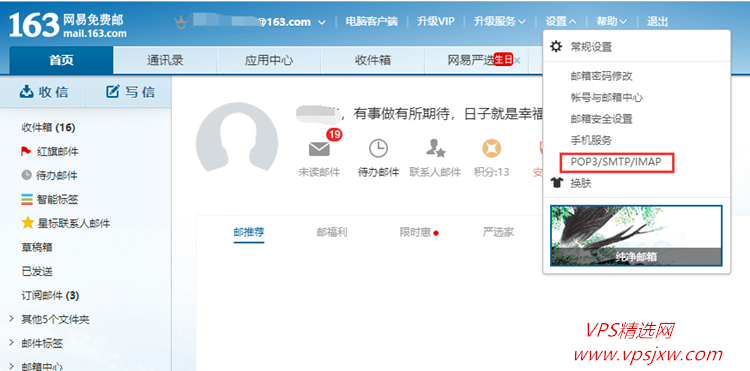750x371 pixels.
Task: Click the envelope icon with 19 badge
Action: (x=319, y=150)
